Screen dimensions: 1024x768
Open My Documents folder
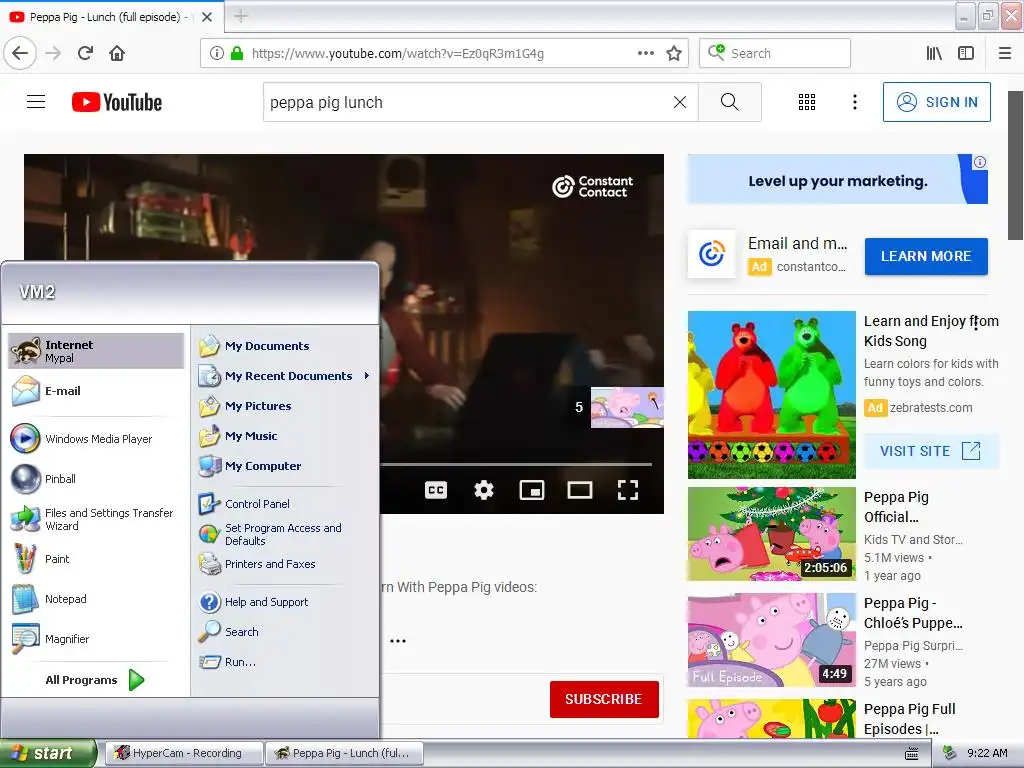point(285,345)
